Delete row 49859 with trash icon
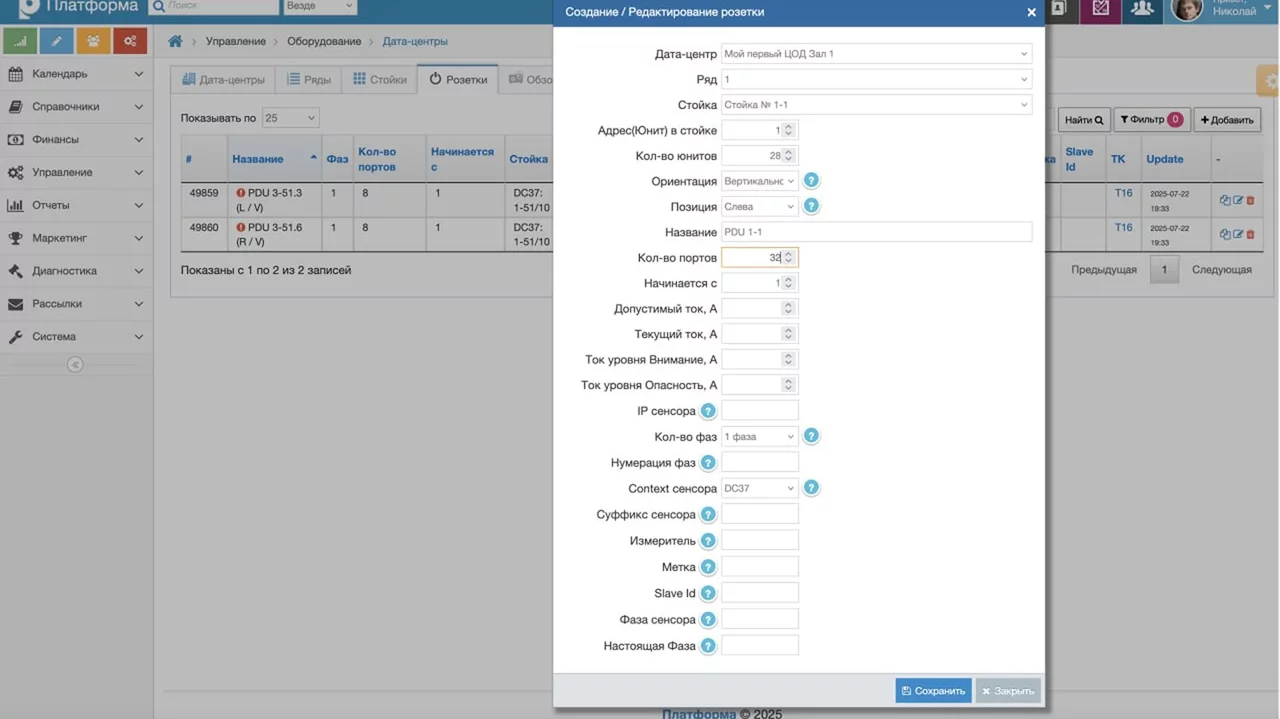Screen dimensions: 1280x719 tap(1250, 200)
